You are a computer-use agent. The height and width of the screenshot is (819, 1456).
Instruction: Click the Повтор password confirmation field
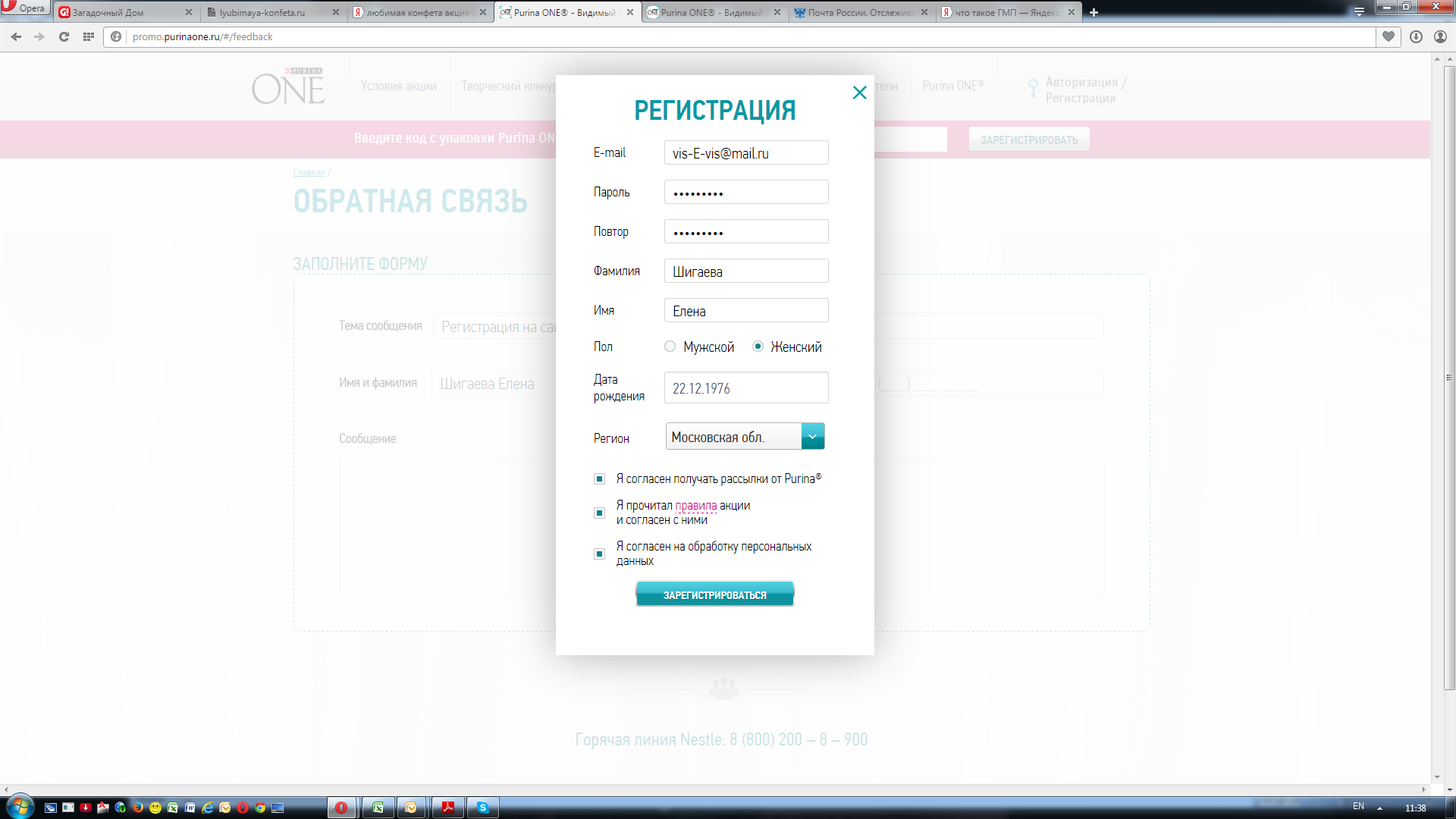(746, 231)
